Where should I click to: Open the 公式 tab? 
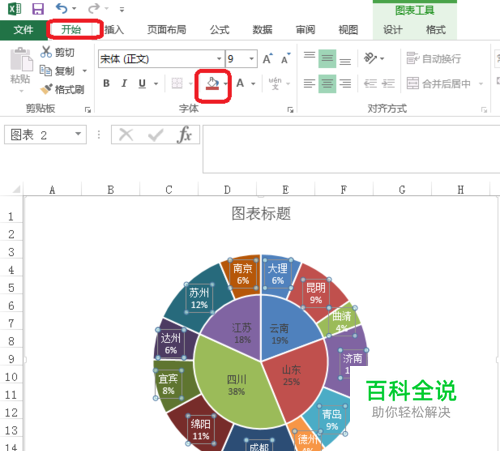tap(220, 30)
